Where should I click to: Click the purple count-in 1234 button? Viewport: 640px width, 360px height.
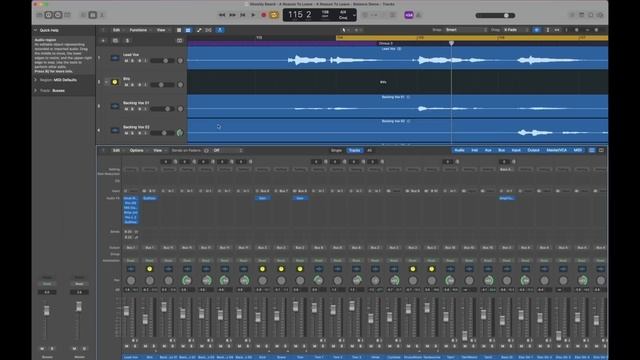[x=409, y=15]
